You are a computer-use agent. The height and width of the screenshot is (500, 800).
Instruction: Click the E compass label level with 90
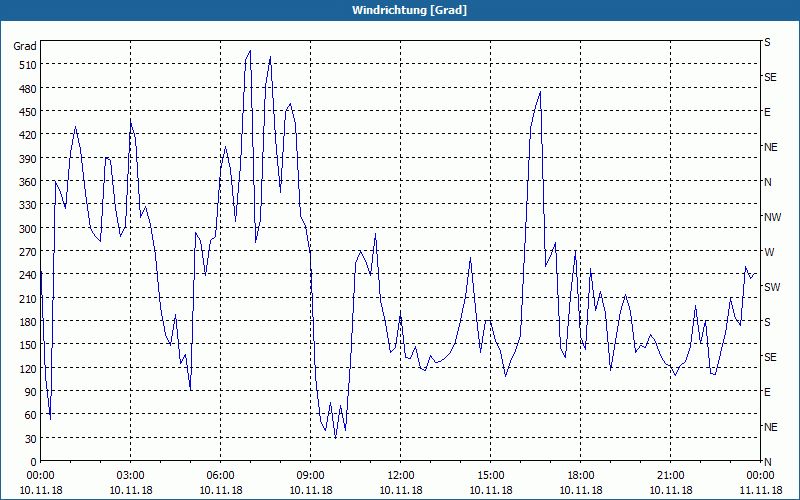[767, 392]
